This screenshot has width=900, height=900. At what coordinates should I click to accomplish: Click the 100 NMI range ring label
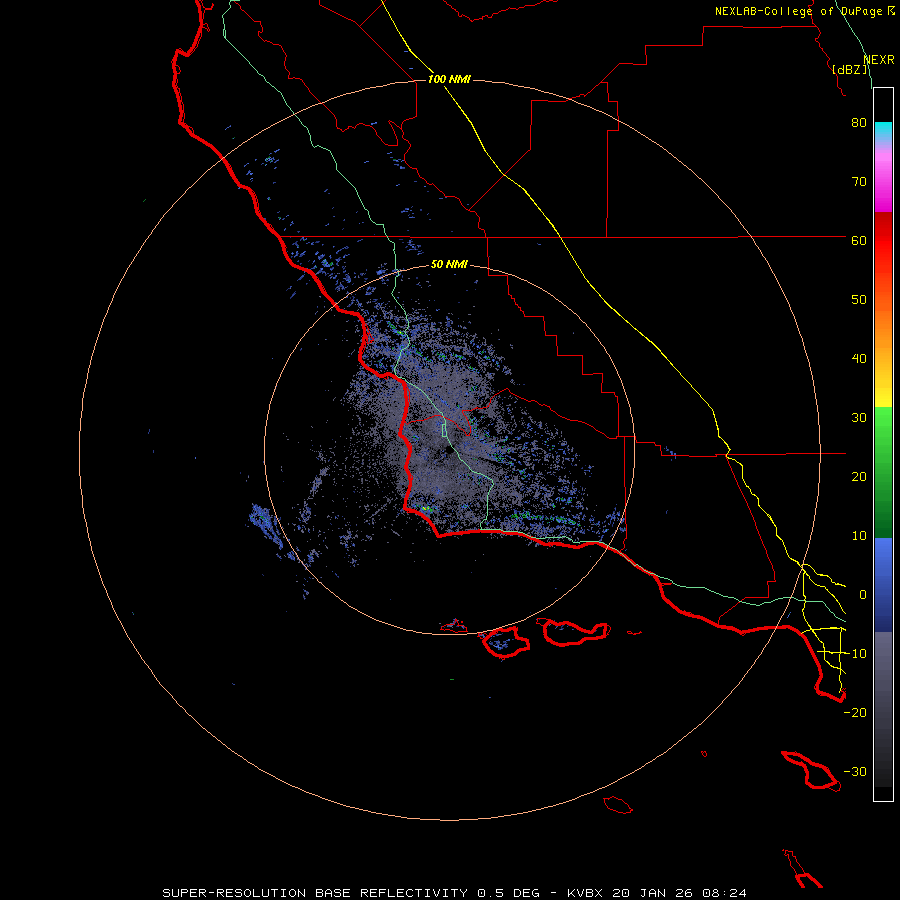pos(449,79)
